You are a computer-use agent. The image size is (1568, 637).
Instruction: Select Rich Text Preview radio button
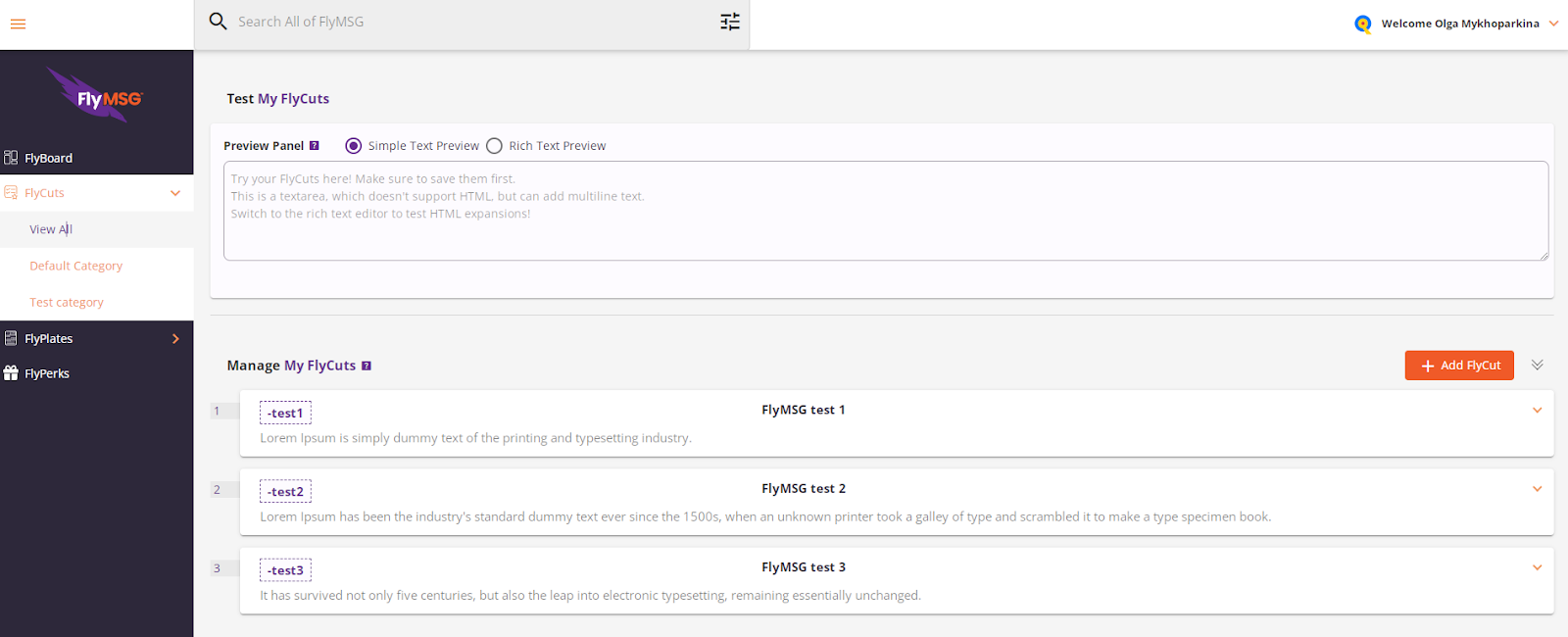coord(495,146)
